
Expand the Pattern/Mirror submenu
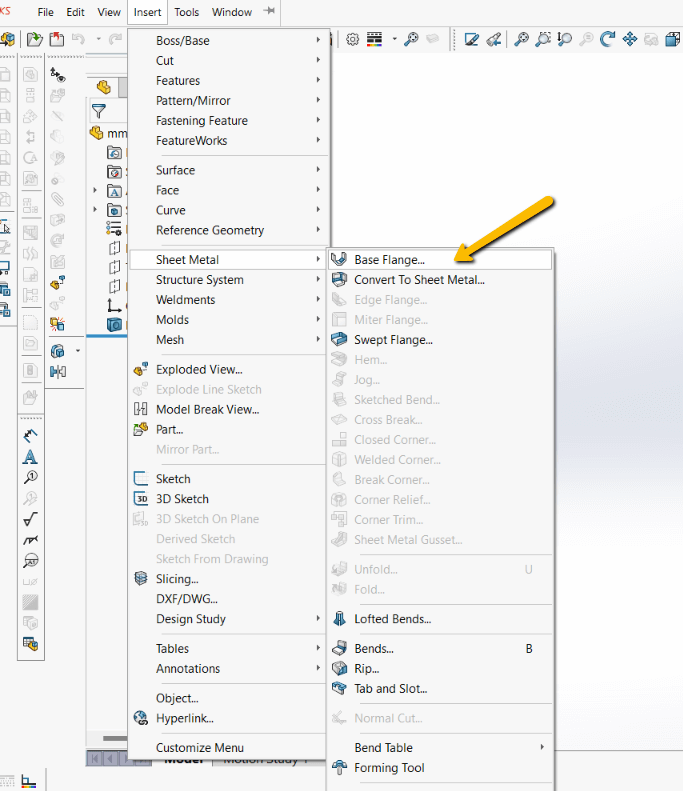point(318,100)
